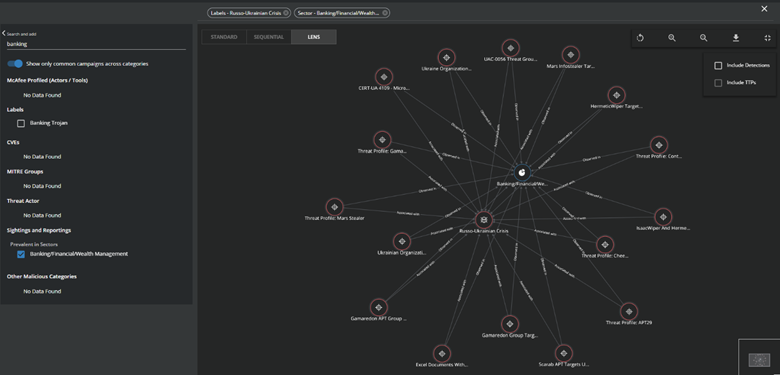Click the MITRE Groups category heading
This screenshot has width=780, height=375.
tap(25, 172)
